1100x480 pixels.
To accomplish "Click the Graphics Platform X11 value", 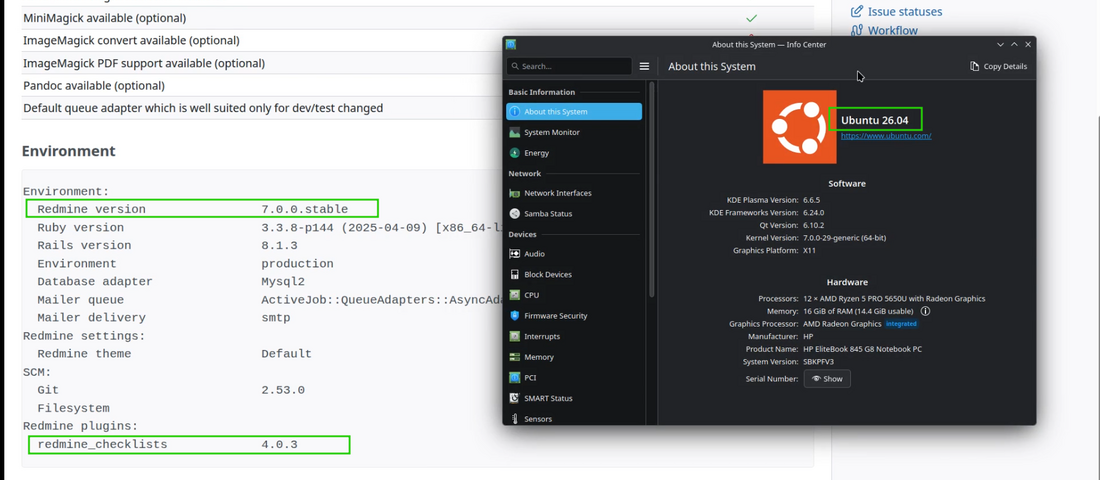I will (810, 251).
